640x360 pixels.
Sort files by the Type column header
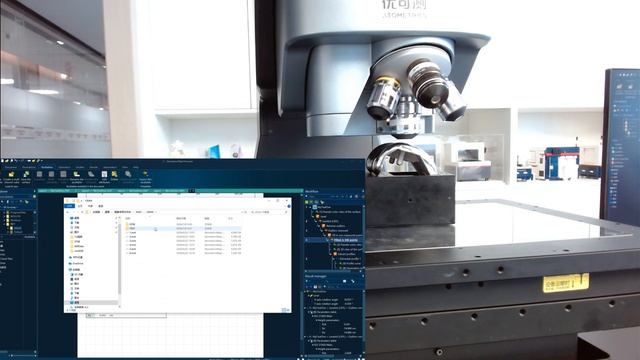tap(207, 219)
